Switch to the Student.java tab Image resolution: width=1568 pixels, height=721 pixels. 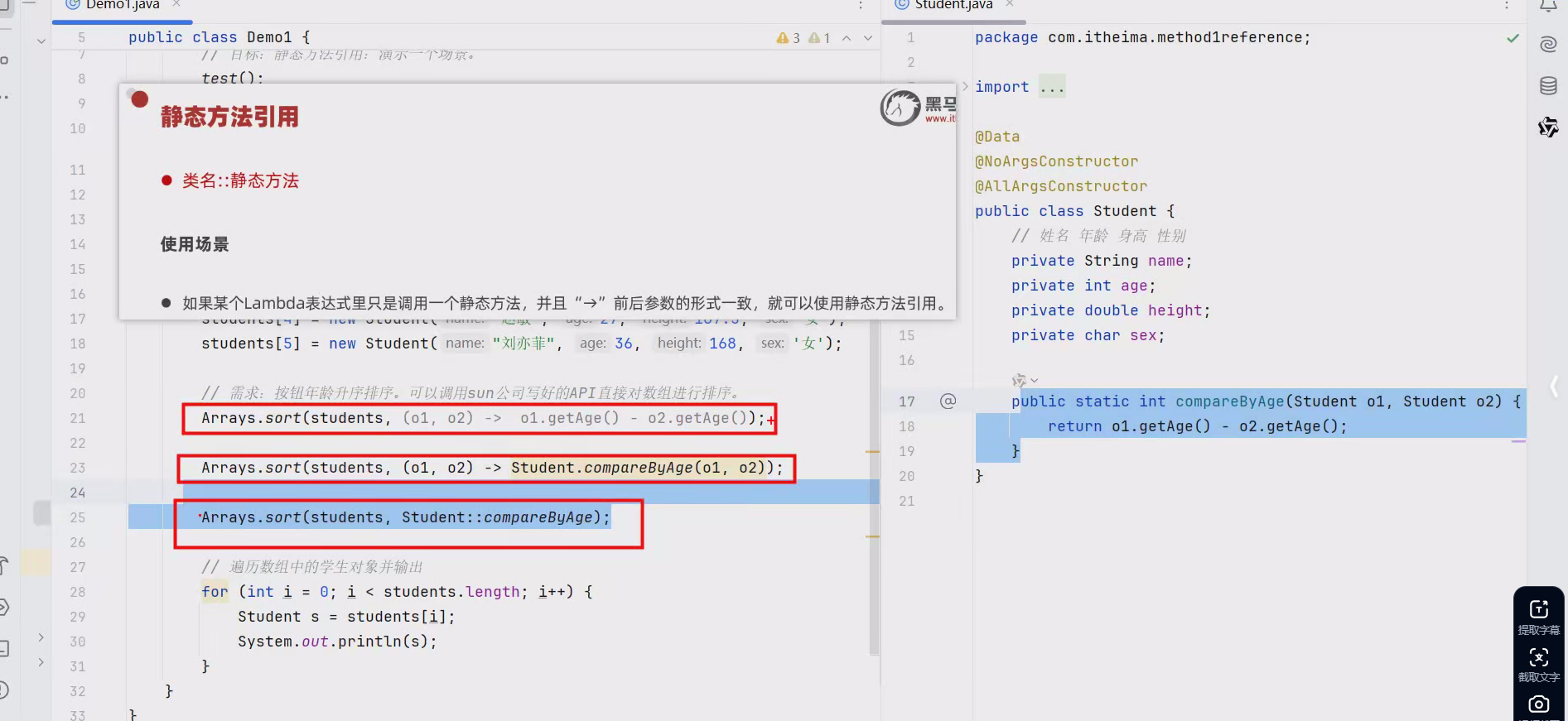(953, 5)
